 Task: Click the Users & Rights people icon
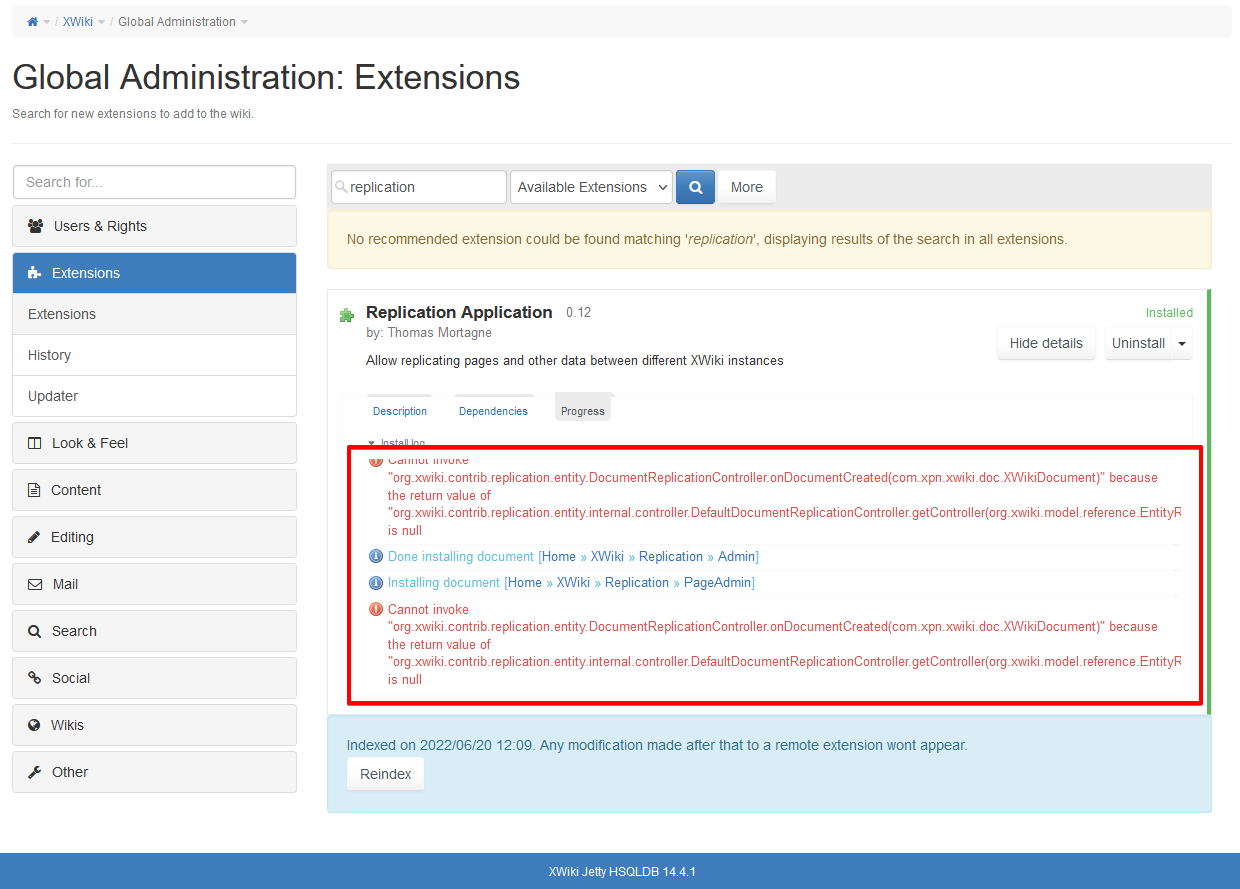pyautogui.click(x=36, y=226)
